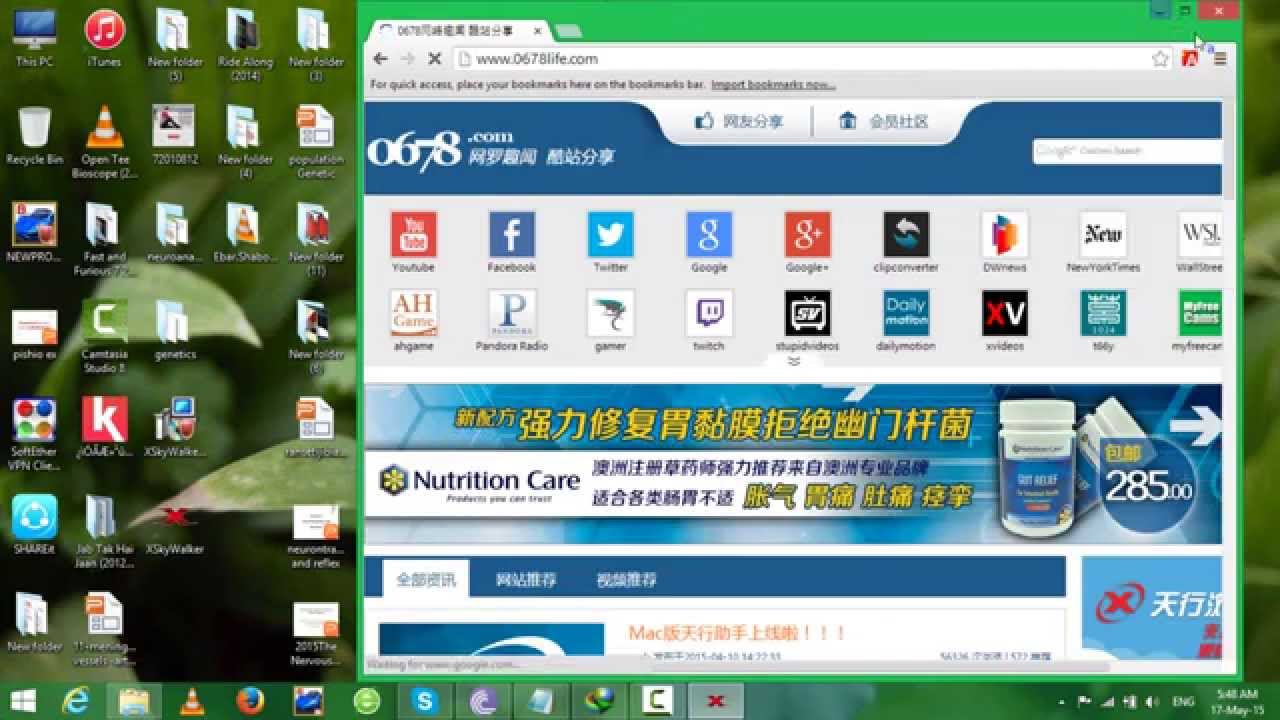The width and height of the screenshot is (1280, 720).
Task: Select the 0678 browser tab
Action: click(458, 31)
